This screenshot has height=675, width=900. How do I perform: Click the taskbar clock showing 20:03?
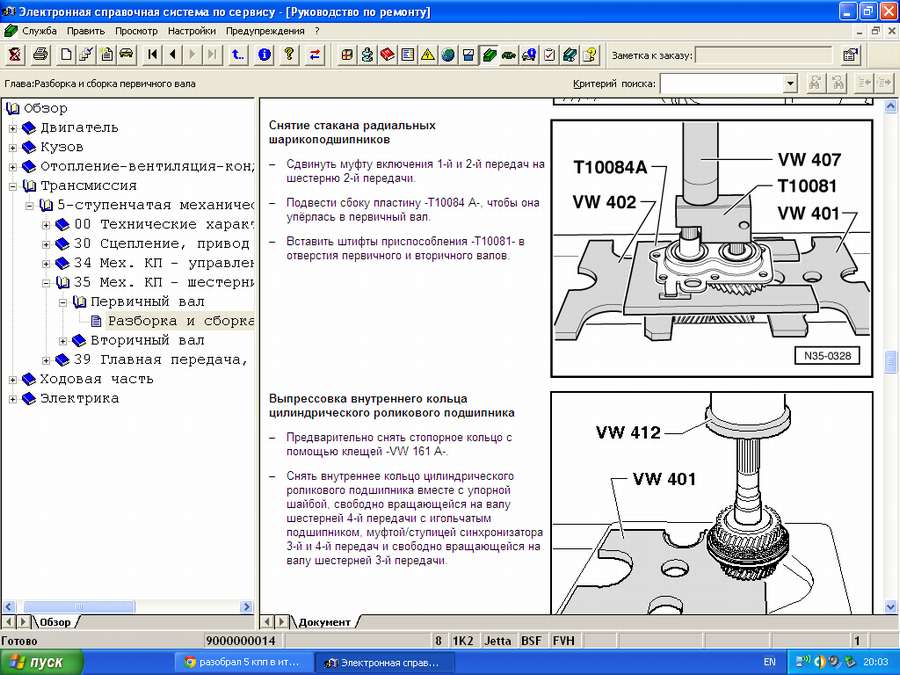pyautogui.click(x=876, y=662)
